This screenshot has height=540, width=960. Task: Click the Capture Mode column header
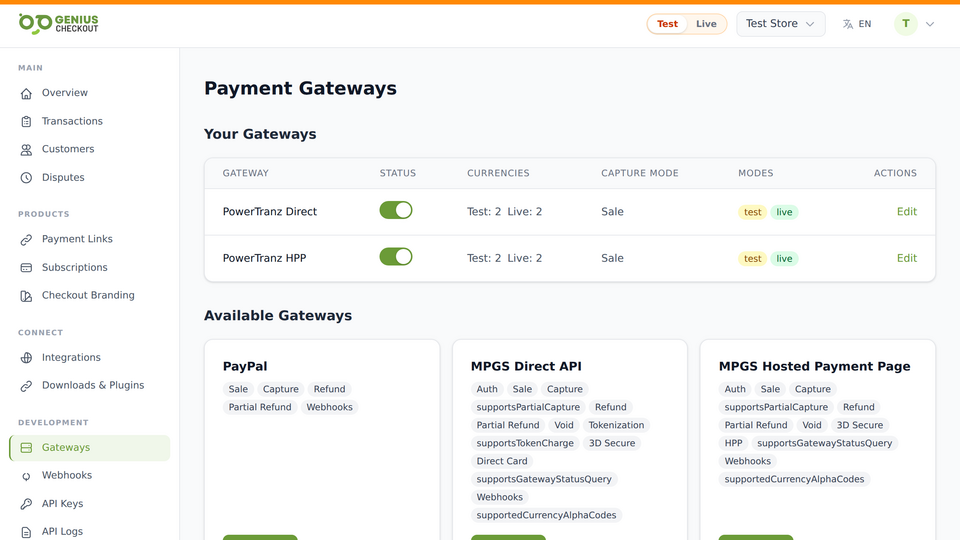point(640,173)
